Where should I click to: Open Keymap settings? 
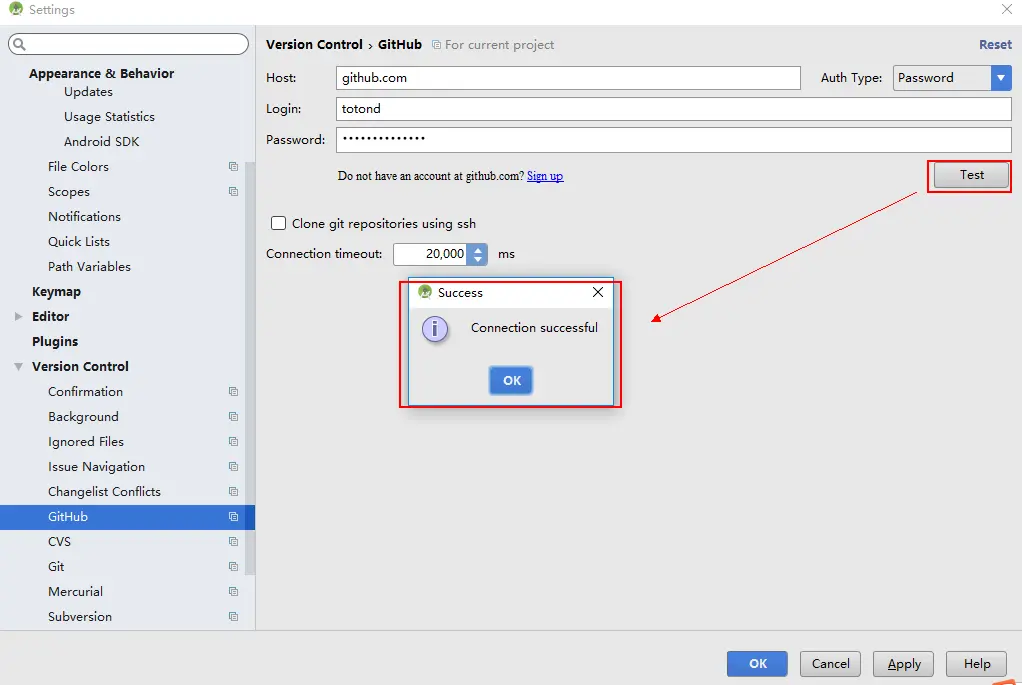pyautogui.click(x=56, y=292)
